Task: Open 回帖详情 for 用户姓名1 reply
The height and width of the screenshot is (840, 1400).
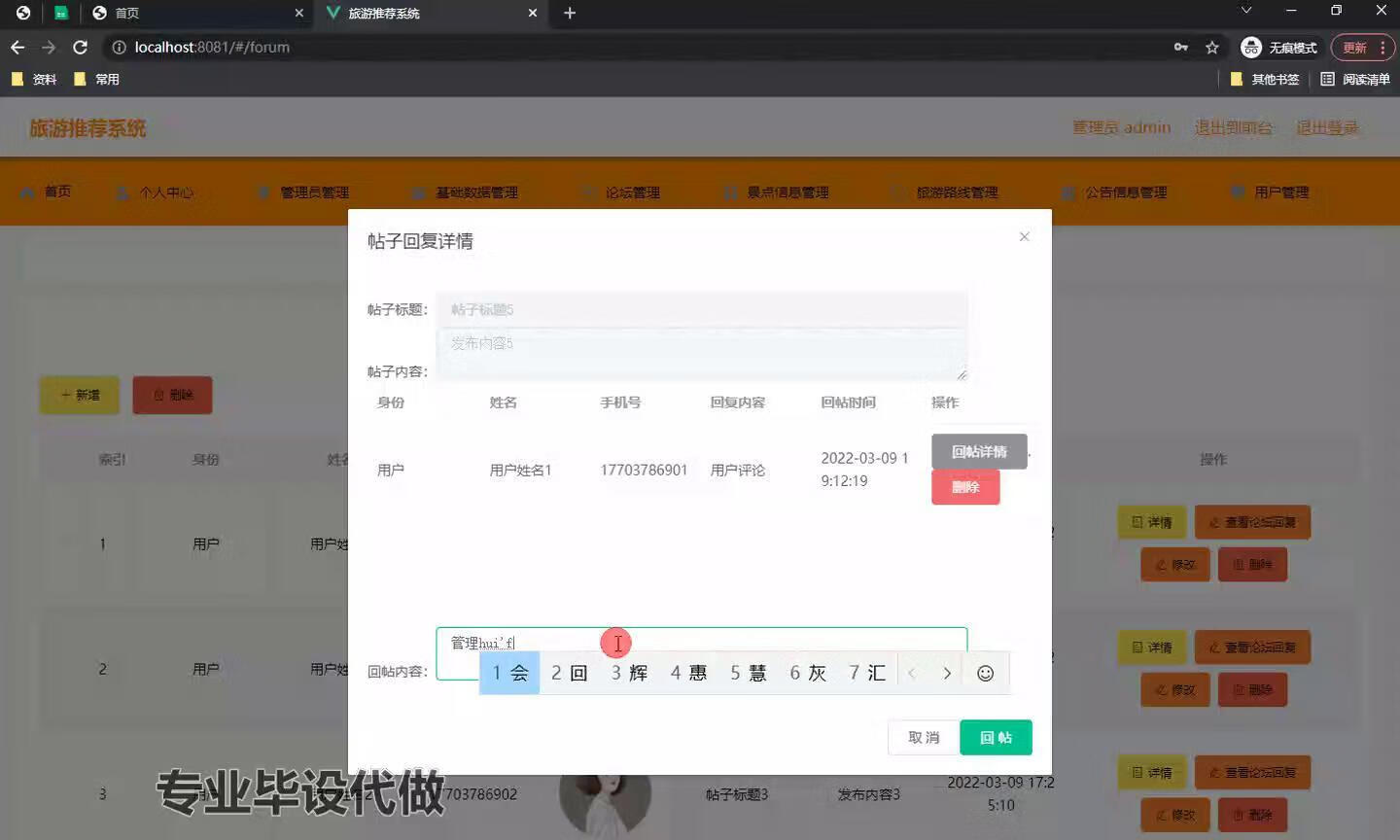Action: click(979, 451)
